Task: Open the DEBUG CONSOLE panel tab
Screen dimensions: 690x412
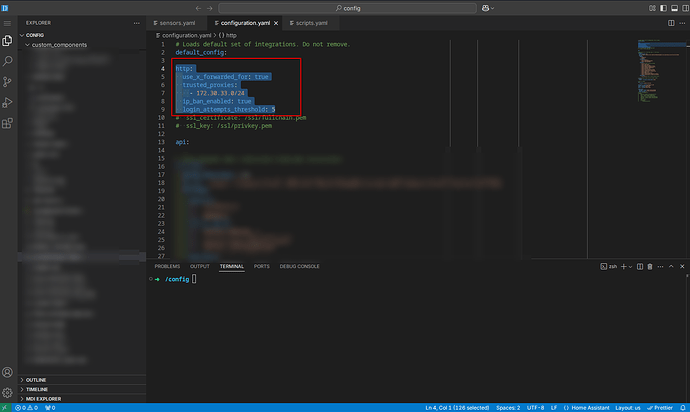Action: tap(299, 266)
